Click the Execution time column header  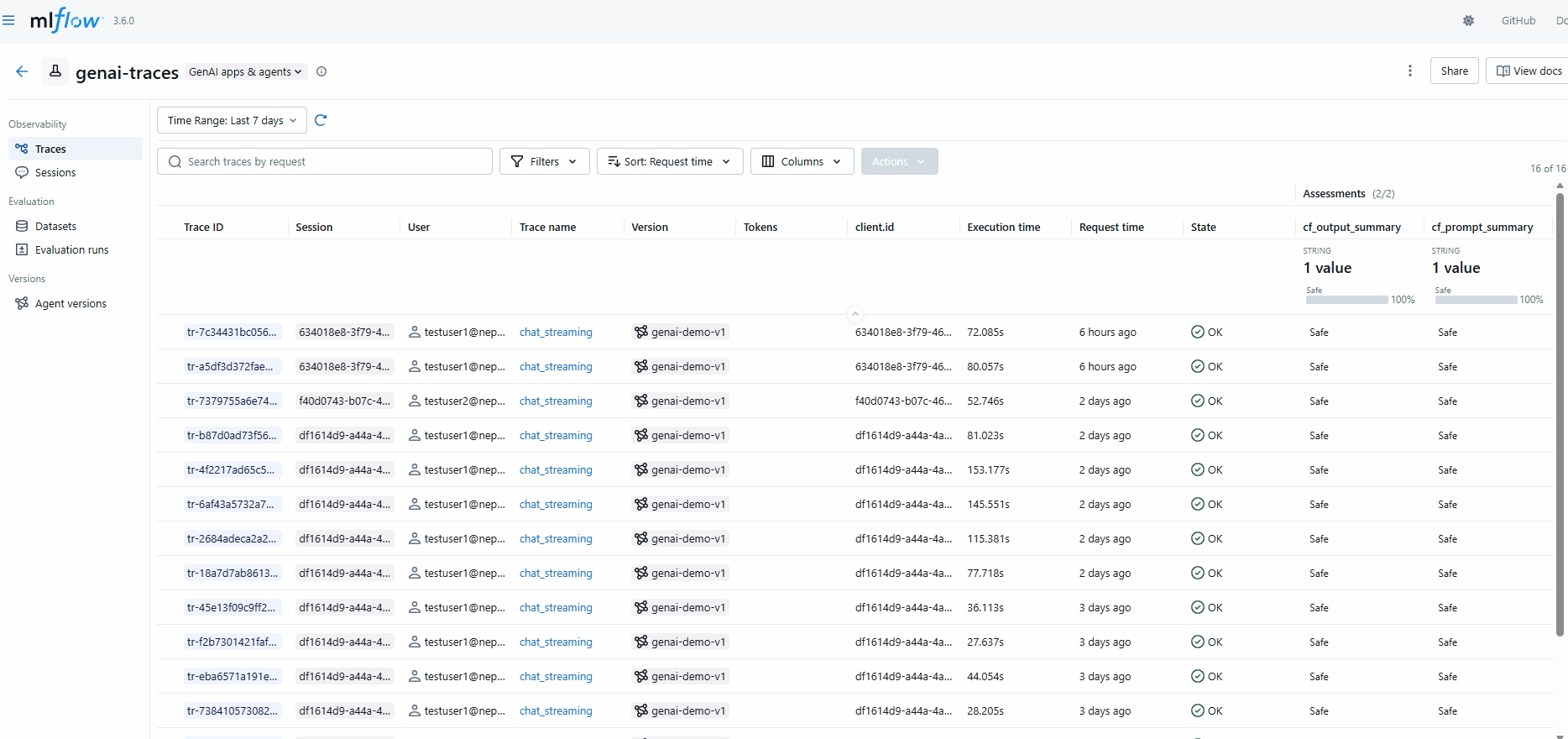pos(1003,227)
